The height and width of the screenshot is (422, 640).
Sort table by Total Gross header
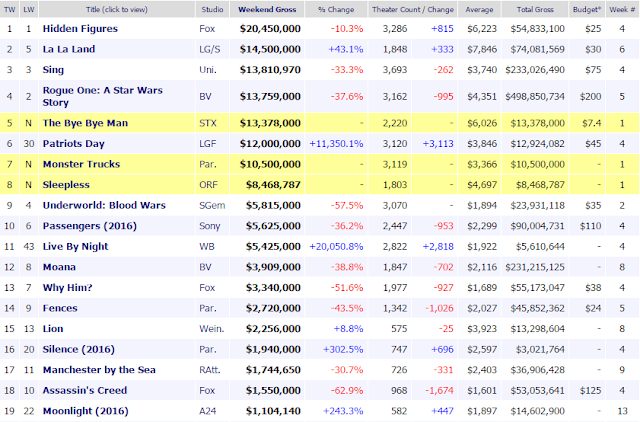(x=540, y=9)
